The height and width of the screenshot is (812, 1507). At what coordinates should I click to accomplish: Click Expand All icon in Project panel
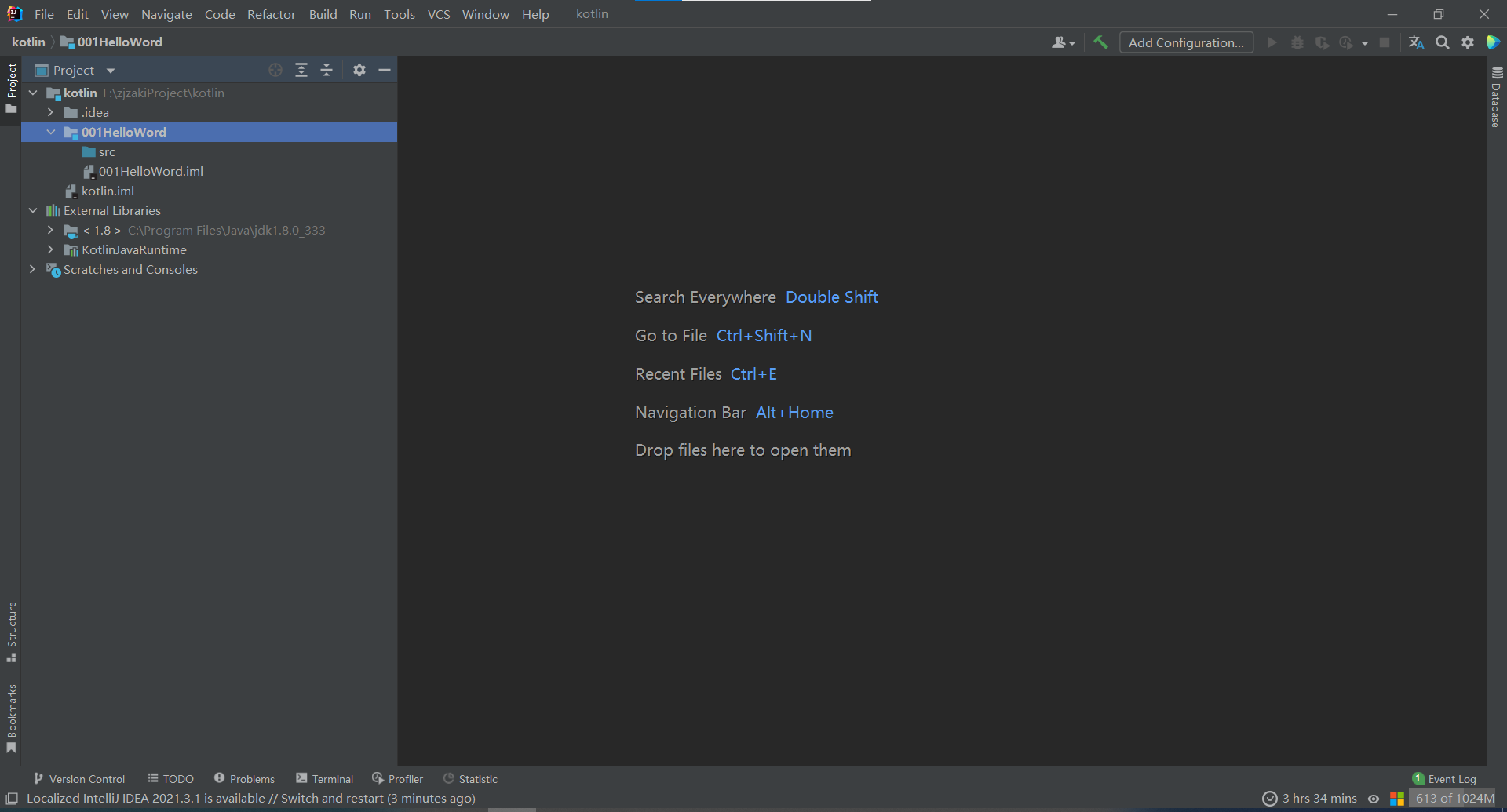click(x=301, y=70)
